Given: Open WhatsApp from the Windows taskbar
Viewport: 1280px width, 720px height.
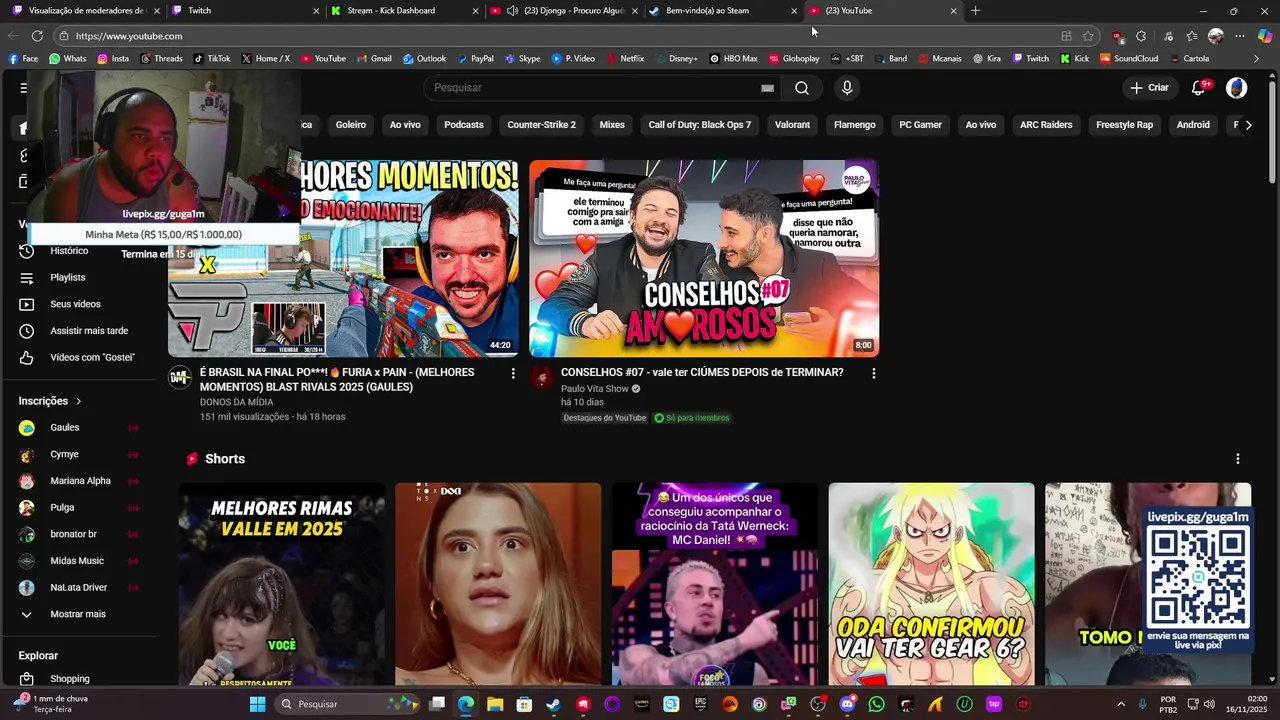Looking at the screenshot, I should click(x=877, y=704).
